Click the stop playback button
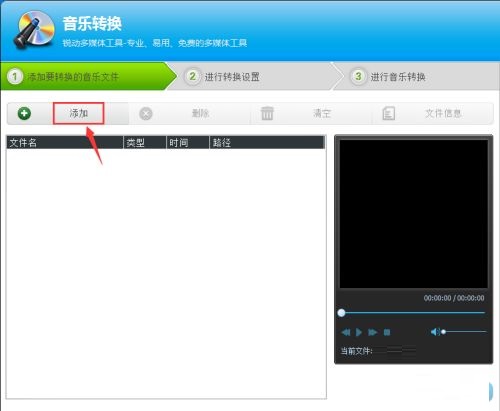The width and height of the screenshot is (500, 411). 387,332
